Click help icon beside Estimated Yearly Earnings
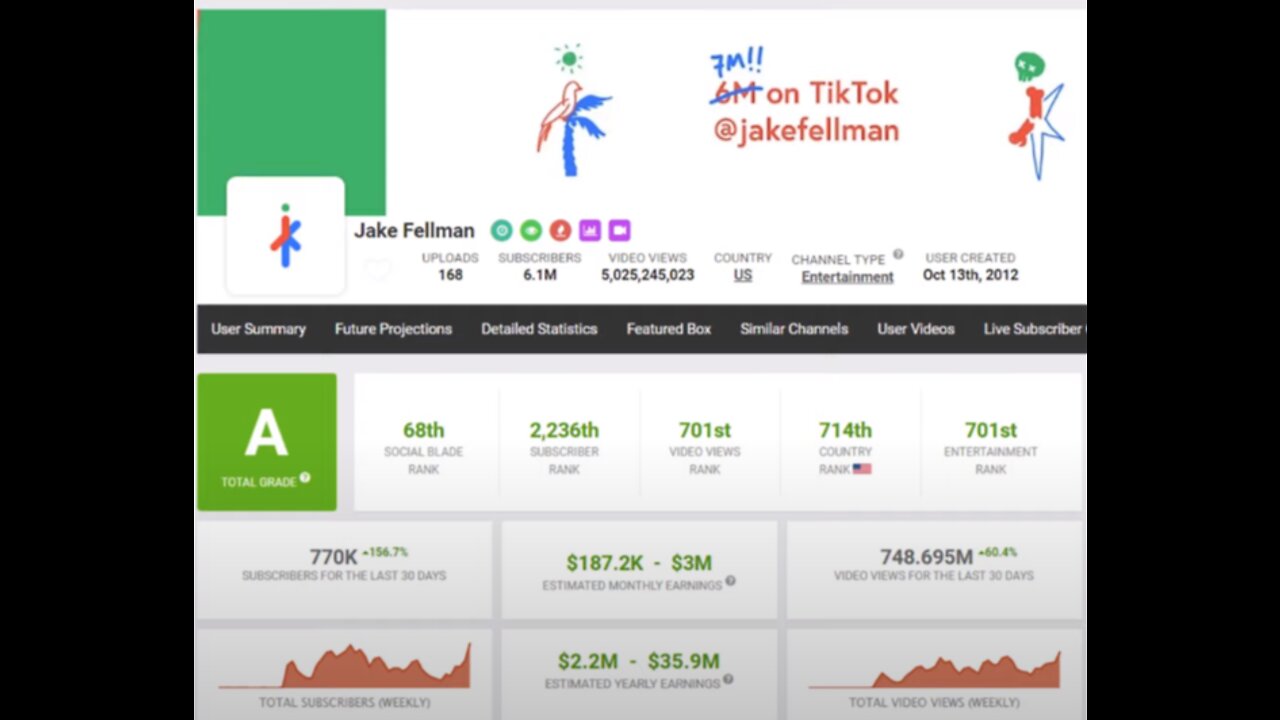1280x720 pixels. (728, 679)
